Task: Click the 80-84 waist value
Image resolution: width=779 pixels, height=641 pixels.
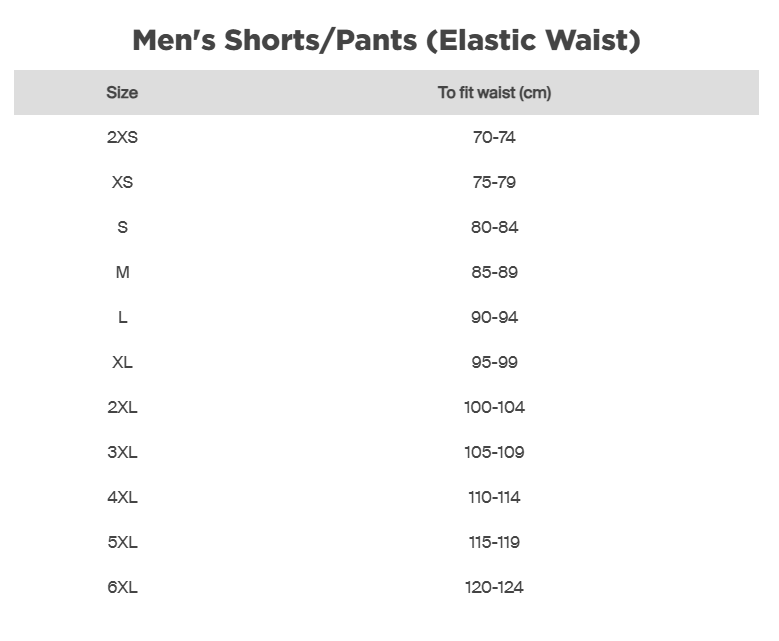Action: tap(494, 227)
